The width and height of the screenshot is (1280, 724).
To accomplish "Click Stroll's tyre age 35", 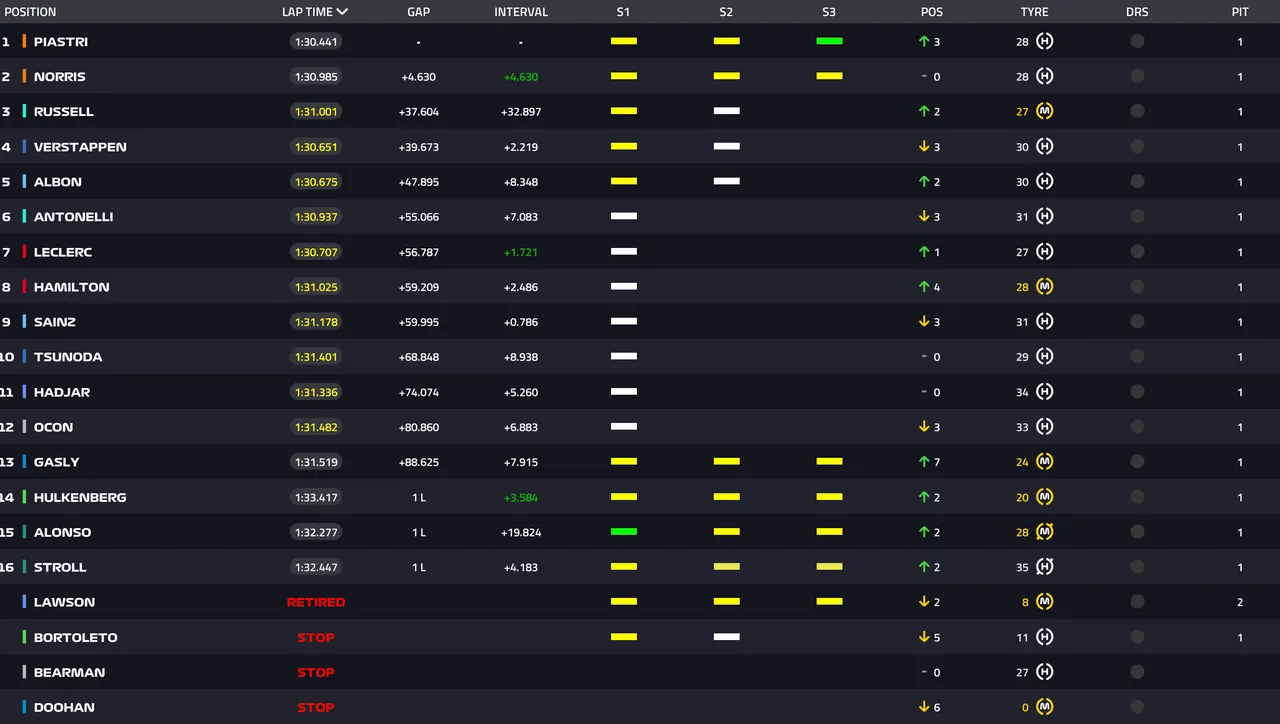I will click(1022, 567).
